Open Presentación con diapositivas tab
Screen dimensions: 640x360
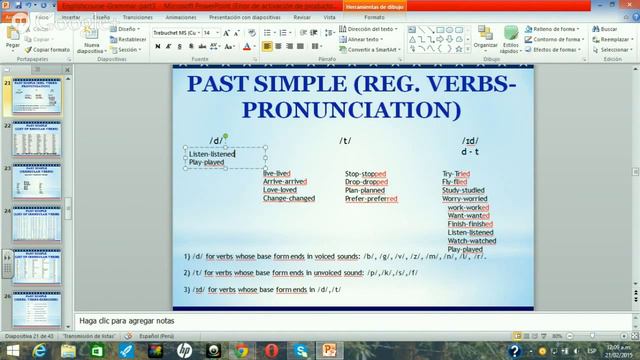[x=245, y=18]
